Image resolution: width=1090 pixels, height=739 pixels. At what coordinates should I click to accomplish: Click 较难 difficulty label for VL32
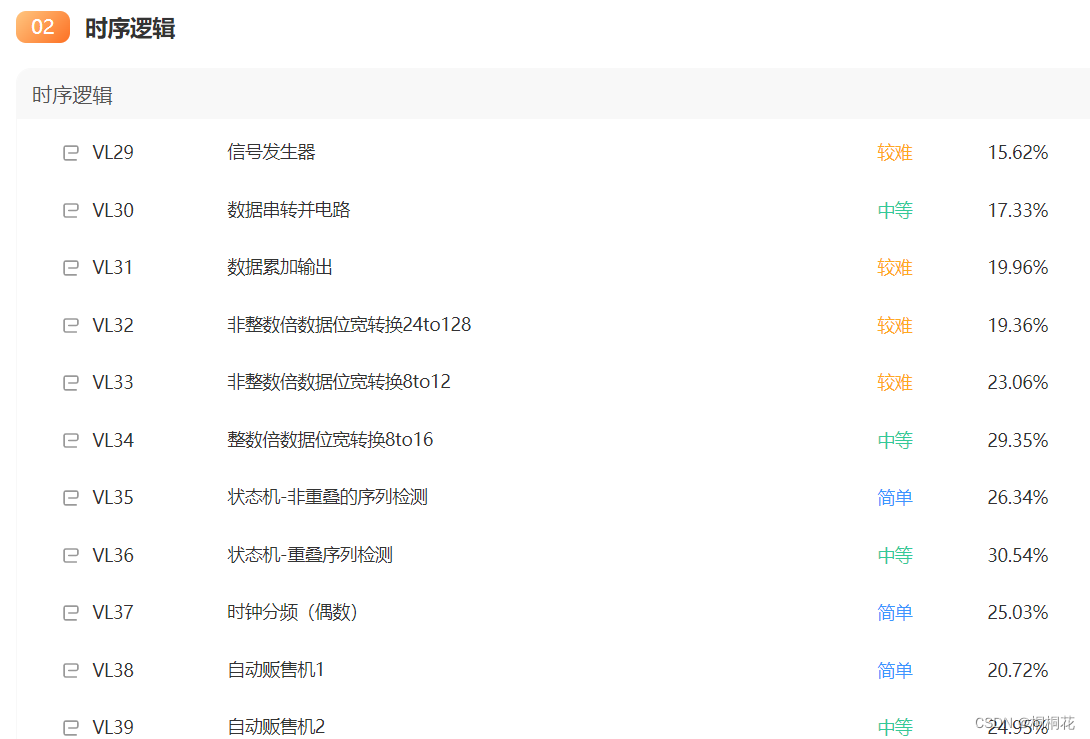click(895, 325)
